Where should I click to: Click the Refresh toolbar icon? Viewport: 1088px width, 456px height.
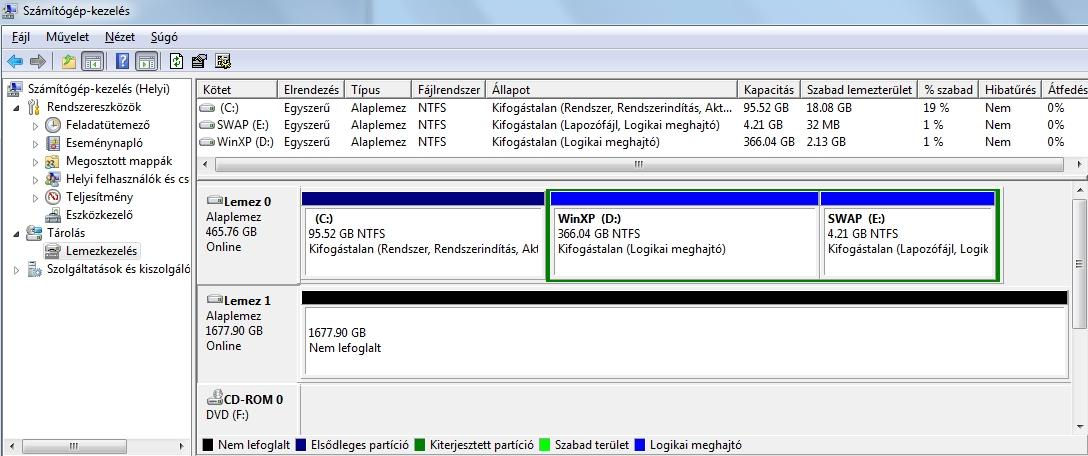(176, 62)
